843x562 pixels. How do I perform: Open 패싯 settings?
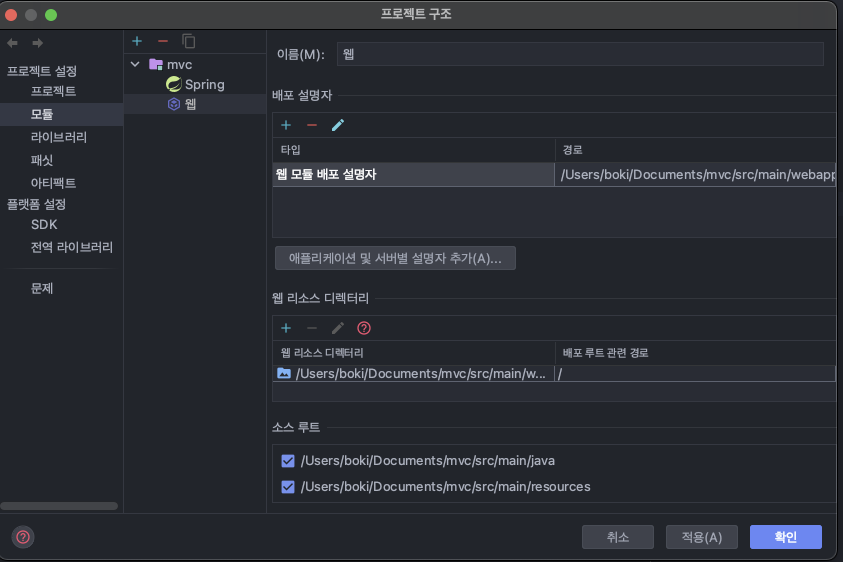click(x=42, y=160)
